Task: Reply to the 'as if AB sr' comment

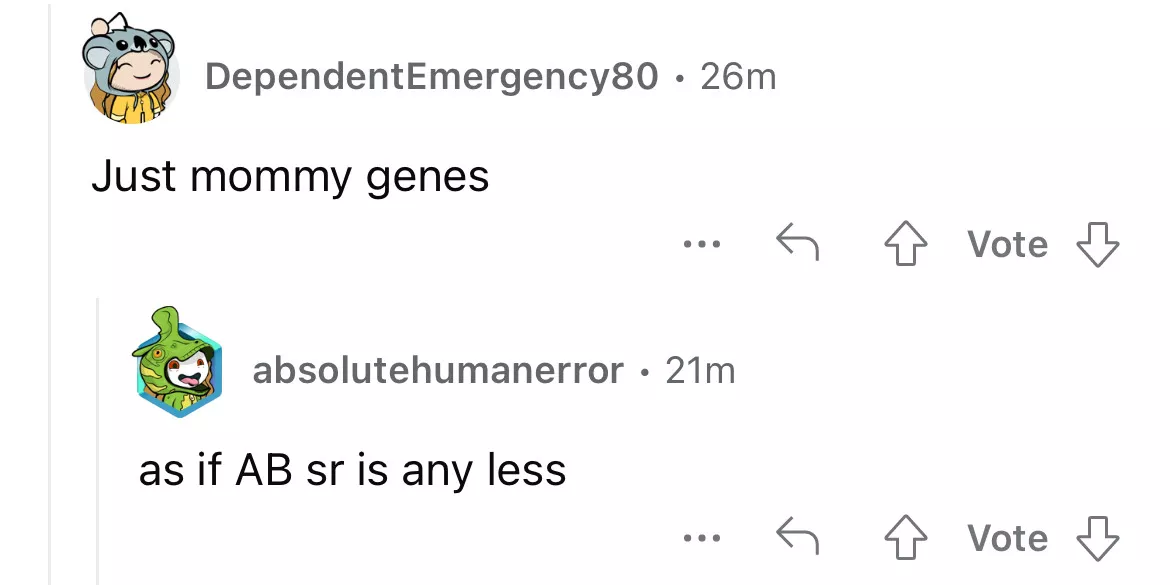Action: pyautogui.click(x=797, y=539)
